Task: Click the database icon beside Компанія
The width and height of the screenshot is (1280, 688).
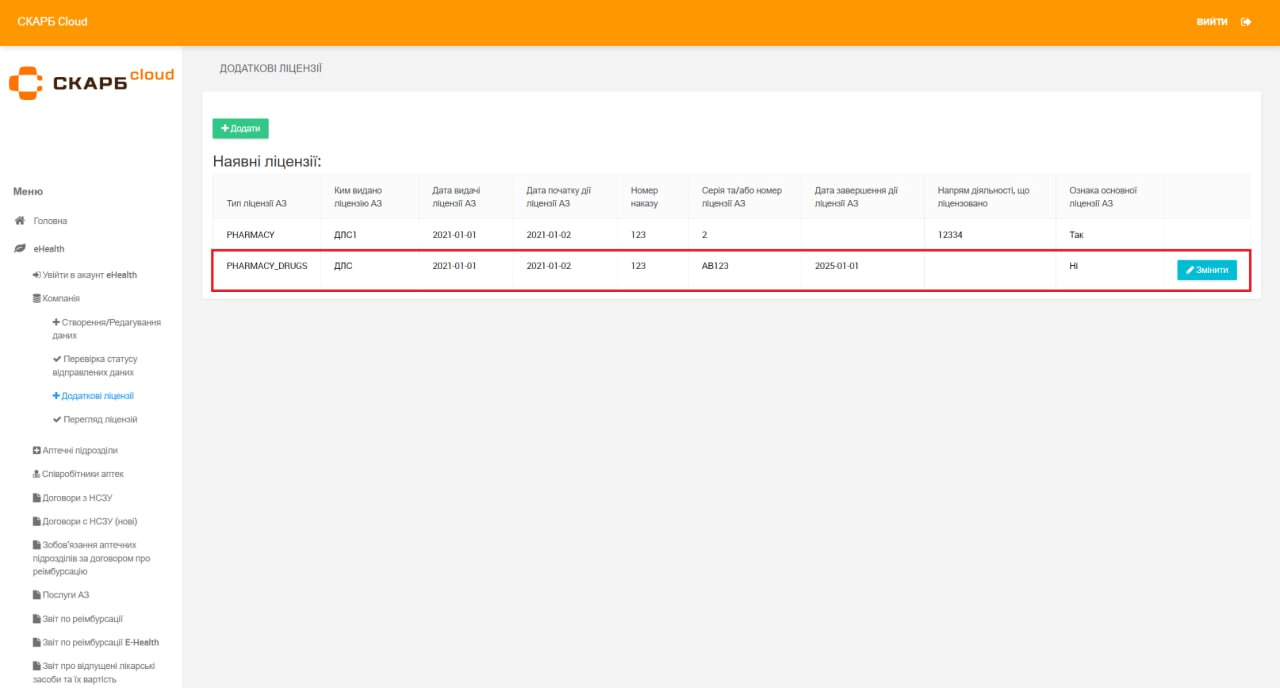Action: [x=37, y=298]
